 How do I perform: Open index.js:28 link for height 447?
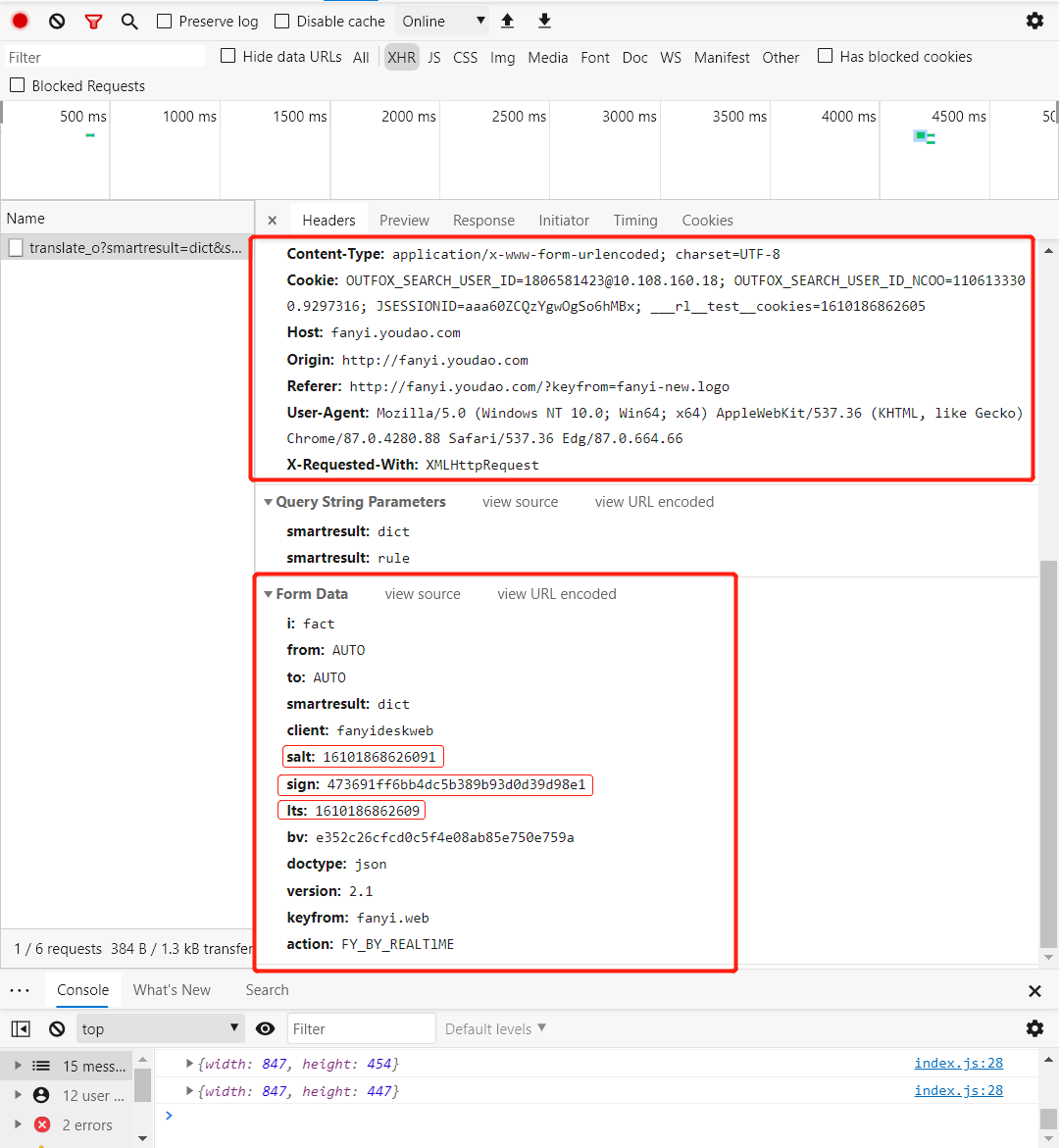[959, 1091]
